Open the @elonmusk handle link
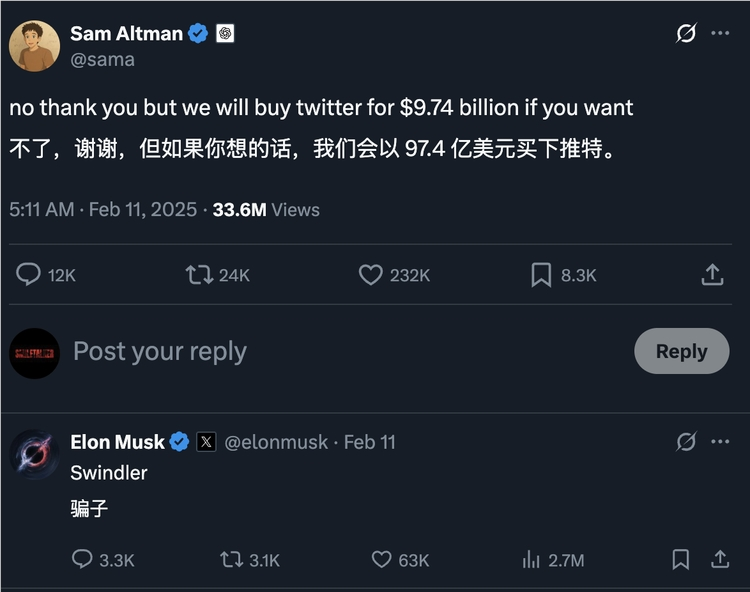Viewport: 750px width, 592px height. pyautogui.click(x=276, y=442)
